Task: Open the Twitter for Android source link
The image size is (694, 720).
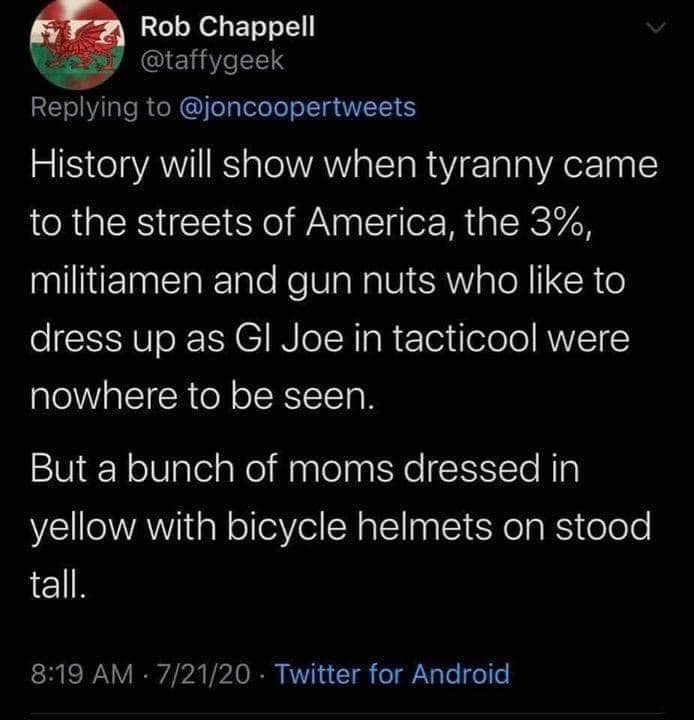Action: 391,674
